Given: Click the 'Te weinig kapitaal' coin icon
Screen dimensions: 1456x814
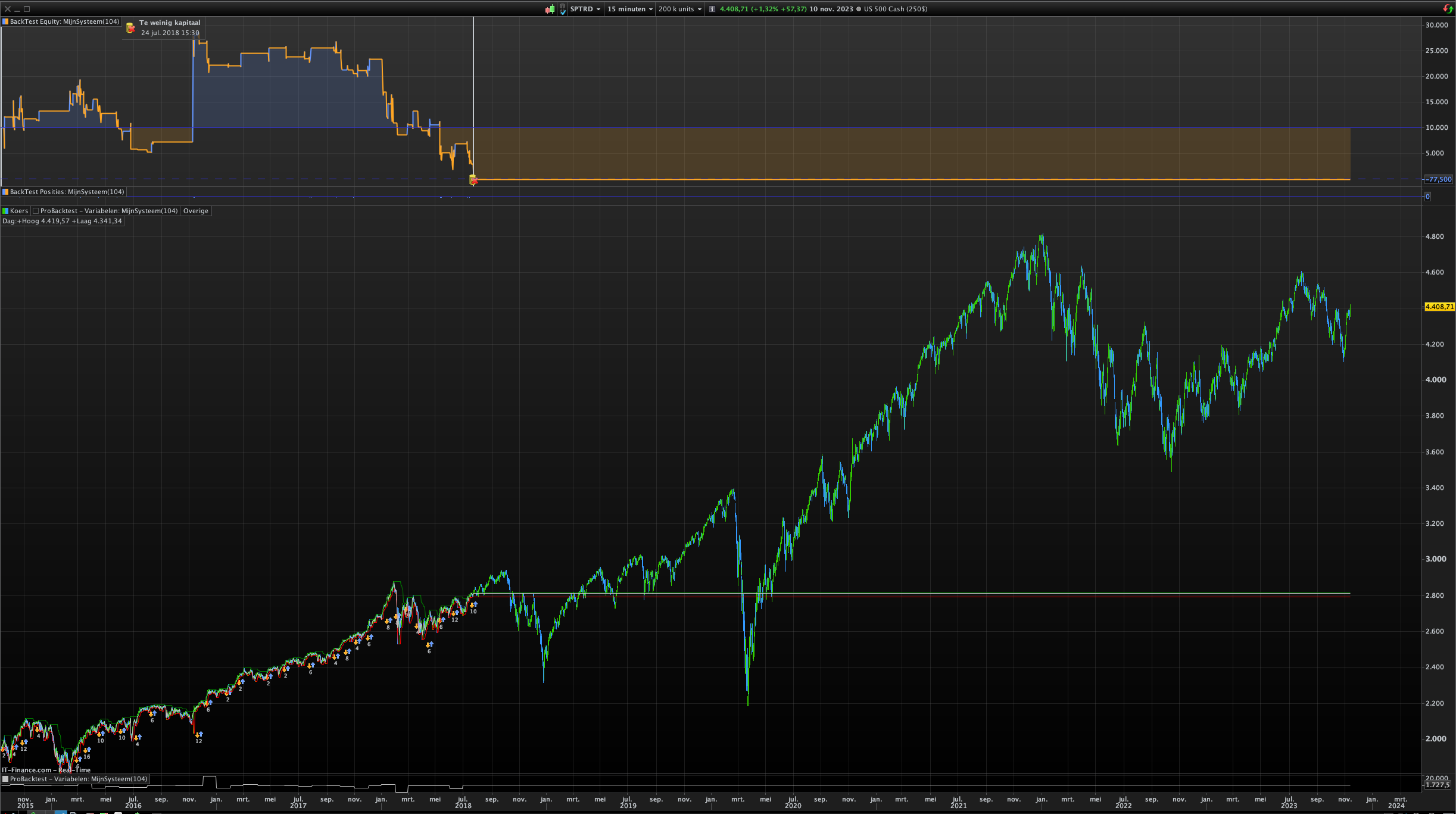Looking at the screenshot, I should click(130, 27).
